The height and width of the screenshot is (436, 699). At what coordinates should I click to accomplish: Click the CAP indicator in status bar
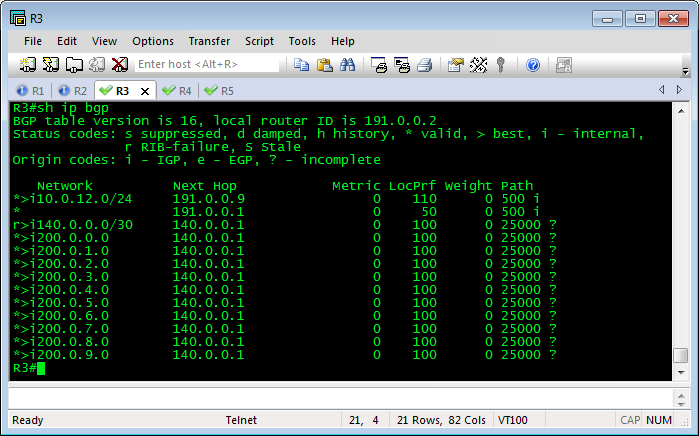click(630, 420)
